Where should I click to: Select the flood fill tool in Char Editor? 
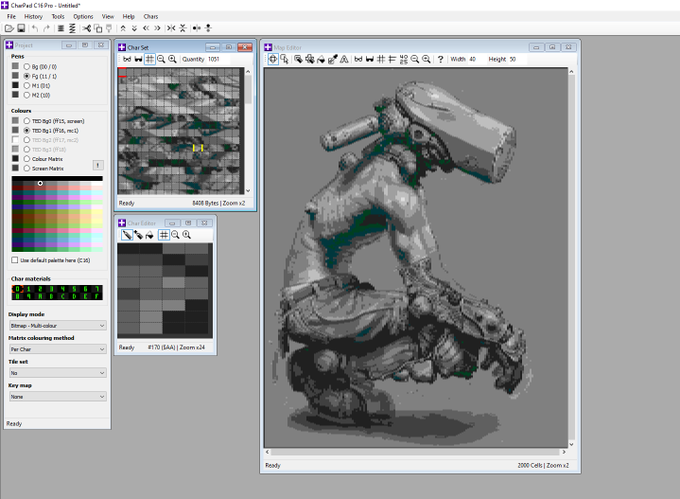(x=149, y=235)
